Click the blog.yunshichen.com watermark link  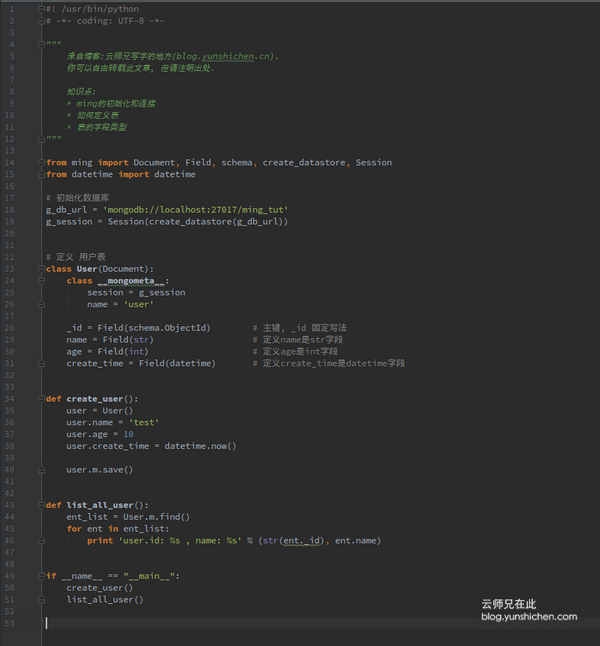pos(530,617)
